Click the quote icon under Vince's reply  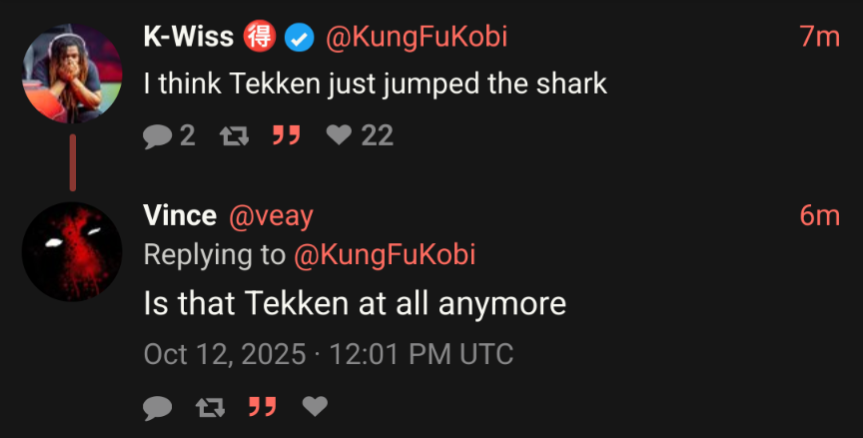tap(263, 407)
